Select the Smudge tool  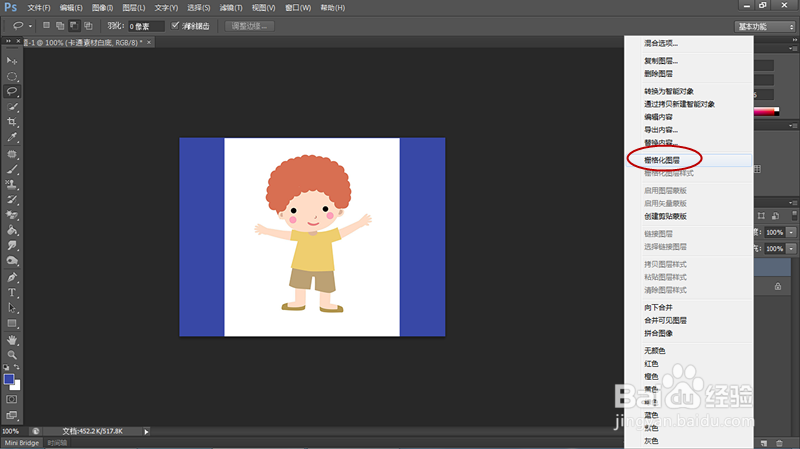pyautogui.click(x=12, y=245)
